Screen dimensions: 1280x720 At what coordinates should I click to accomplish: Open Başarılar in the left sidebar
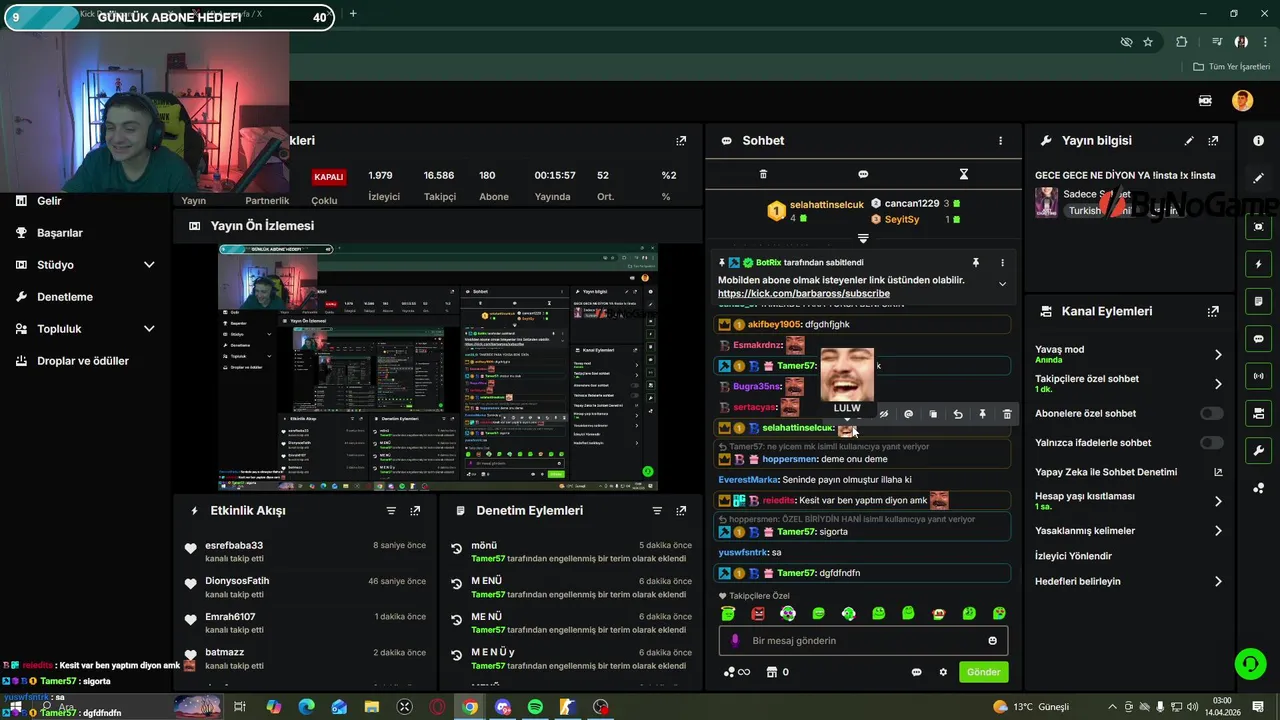(x=60, y=233)
